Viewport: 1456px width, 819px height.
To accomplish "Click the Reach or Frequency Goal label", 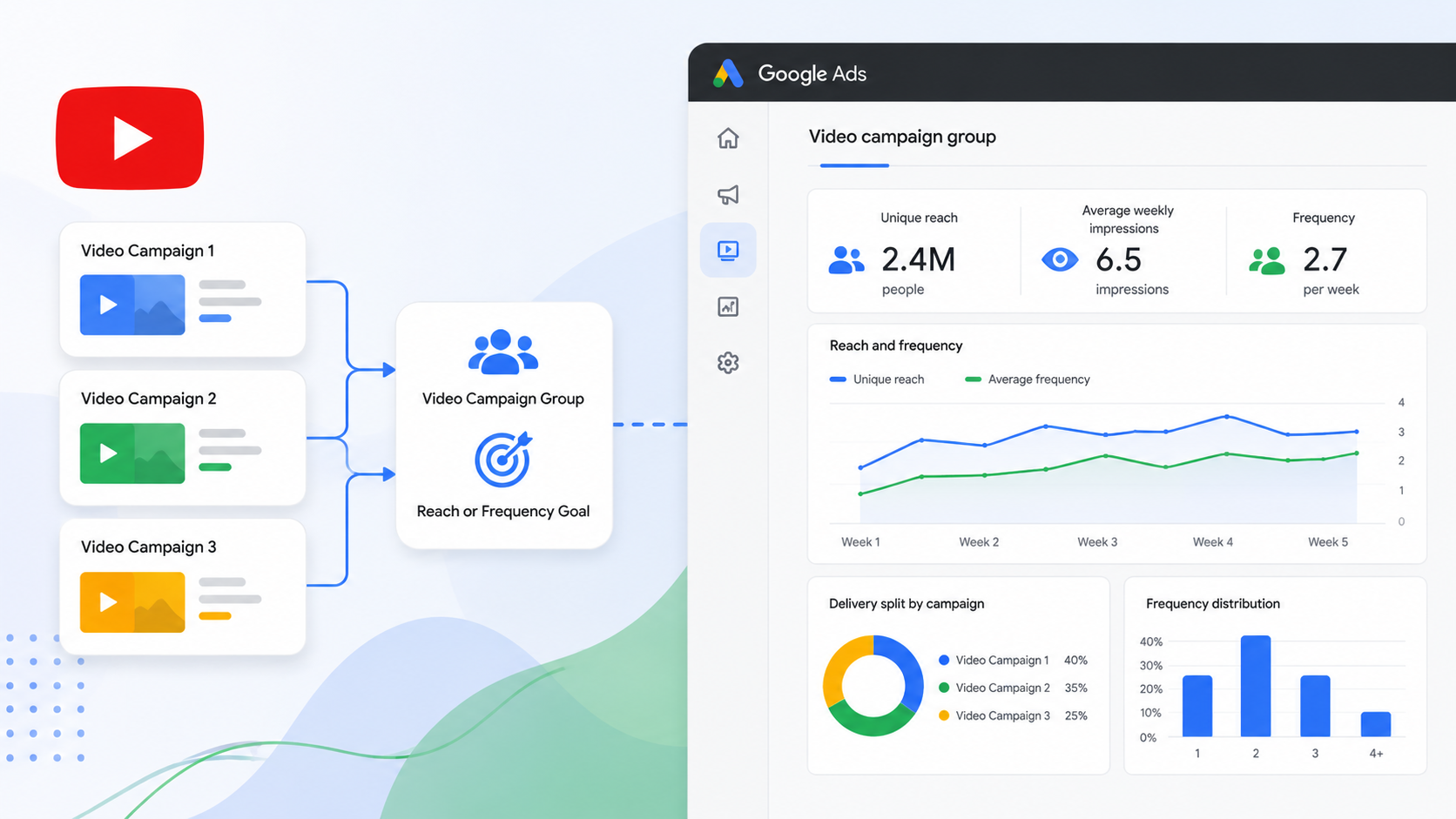I will click(503, 512).
